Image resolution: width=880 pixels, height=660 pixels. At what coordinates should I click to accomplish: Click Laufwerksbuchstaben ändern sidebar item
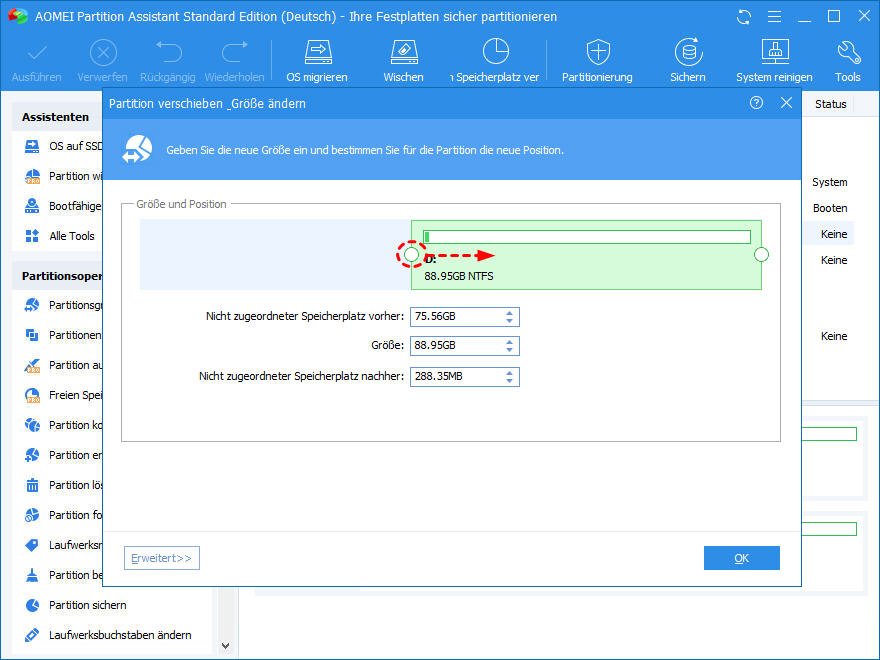108,635
